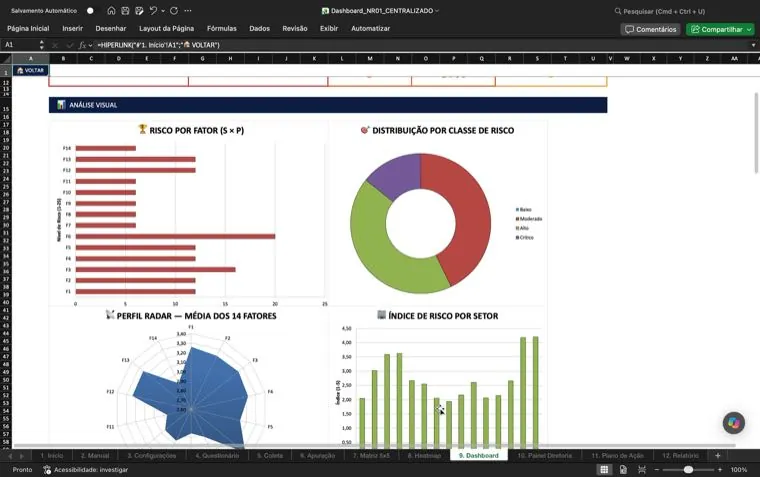Screen dimensions: 760x477
Task: Switch to Page Layout view icon
Action: pos(623,470)
